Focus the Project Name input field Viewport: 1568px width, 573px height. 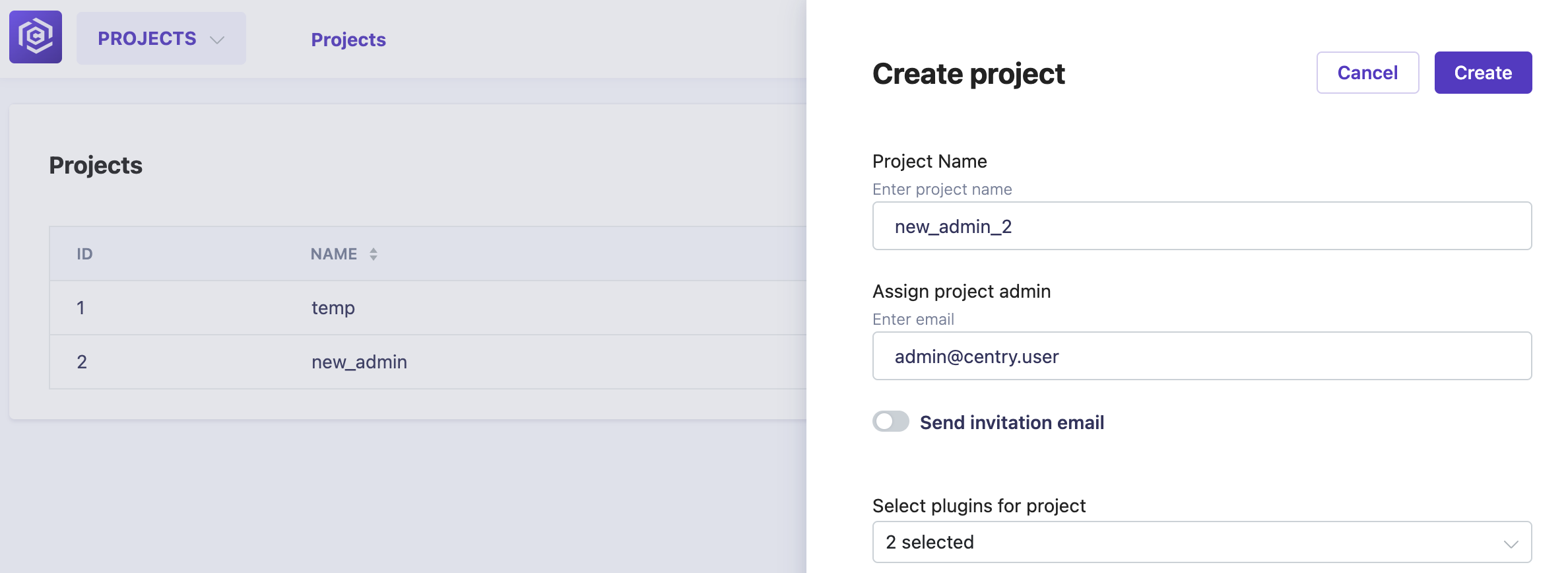1202,226
